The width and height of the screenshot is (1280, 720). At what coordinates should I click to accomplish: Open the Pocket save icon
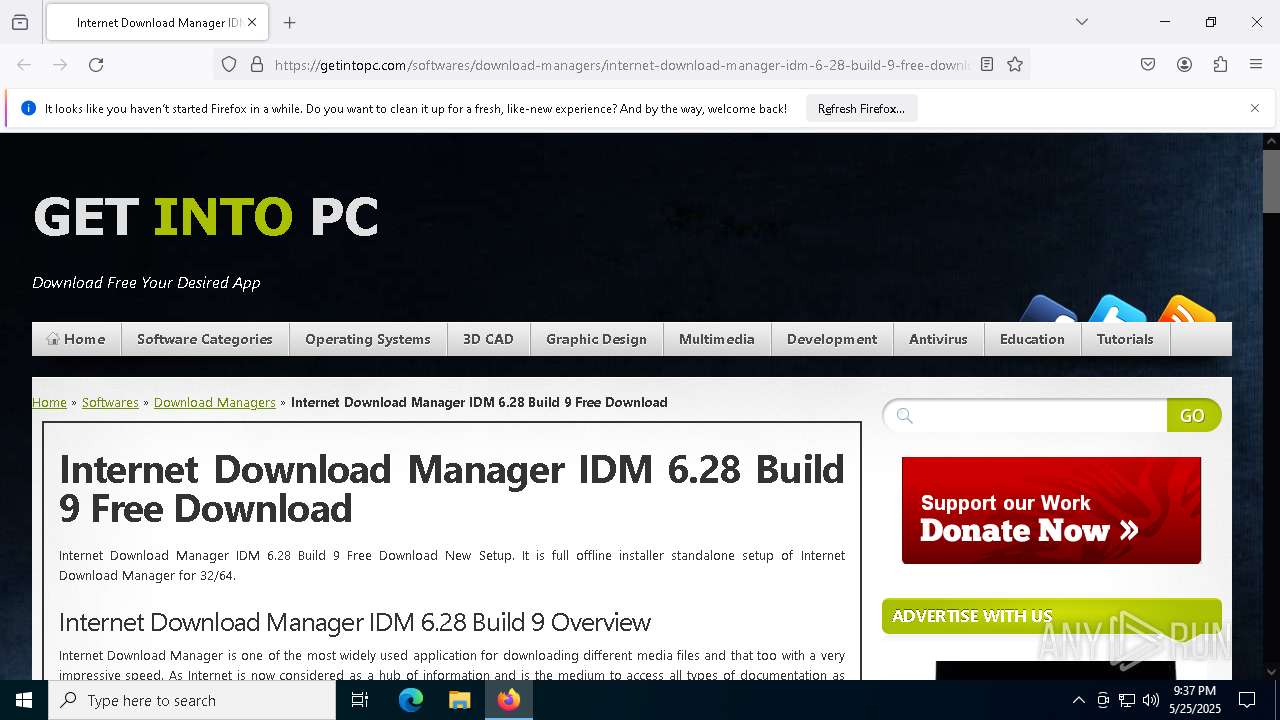[1148, 64]
